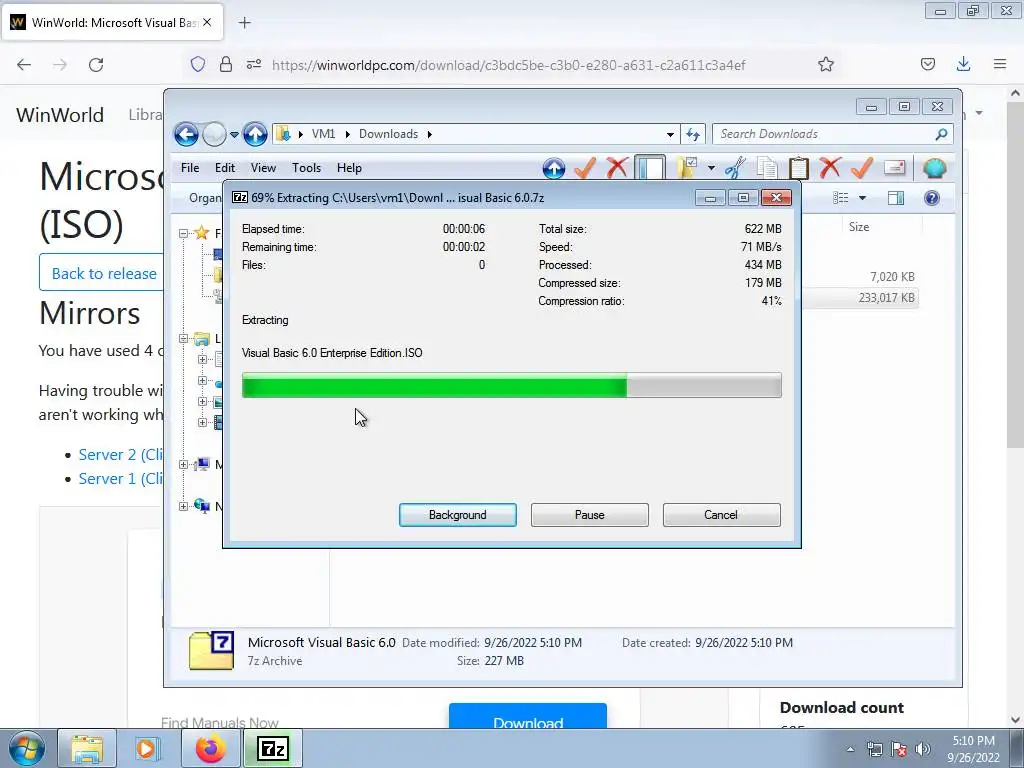The height and width of the screenshot is (768, 1024).
Task: Reload the Firefox page
Action: (96, 65)
